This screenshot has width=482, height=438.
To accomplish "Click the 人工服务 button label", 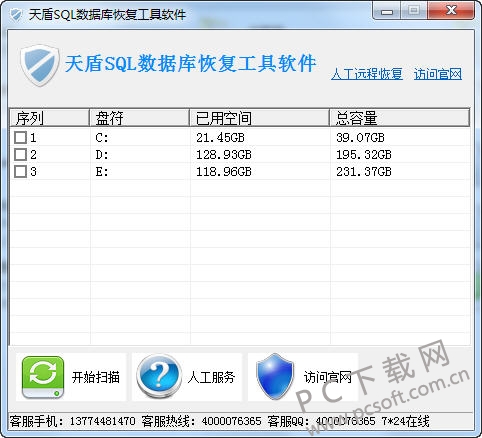I will pos(211,377).
